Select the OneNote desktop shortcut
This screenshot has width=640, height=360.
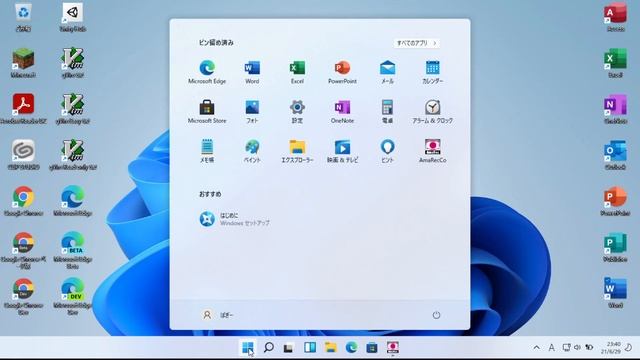[x=615, y=109]
